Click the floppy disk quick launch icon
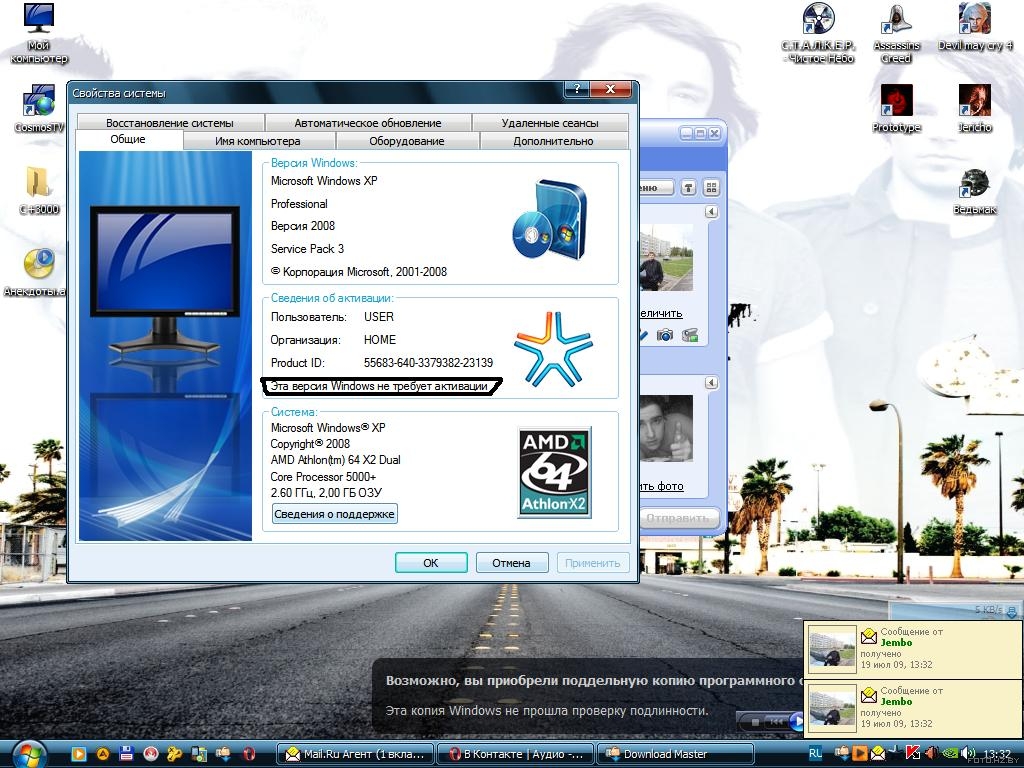This screenshot has width=1024, height=768. tap(126, 754)
